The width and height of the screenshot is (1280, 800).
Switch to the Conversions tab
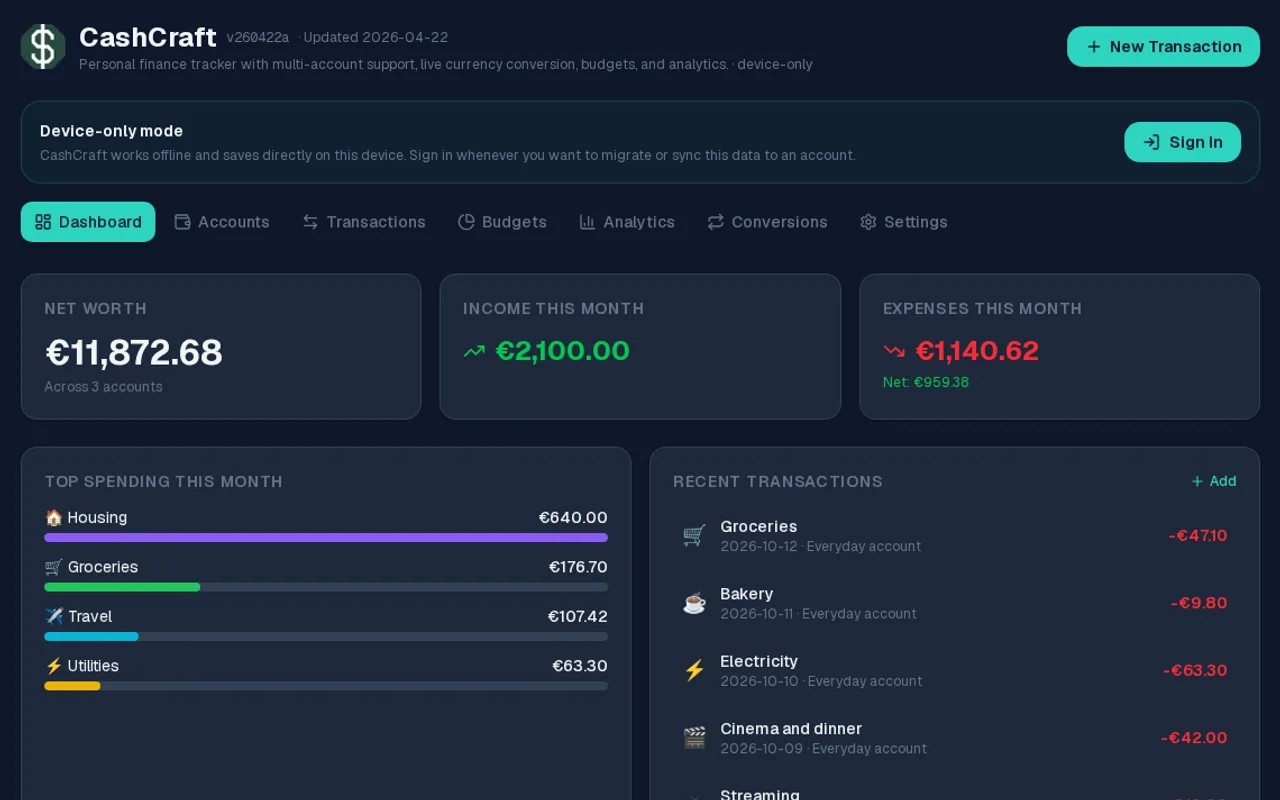coord(767,222)
